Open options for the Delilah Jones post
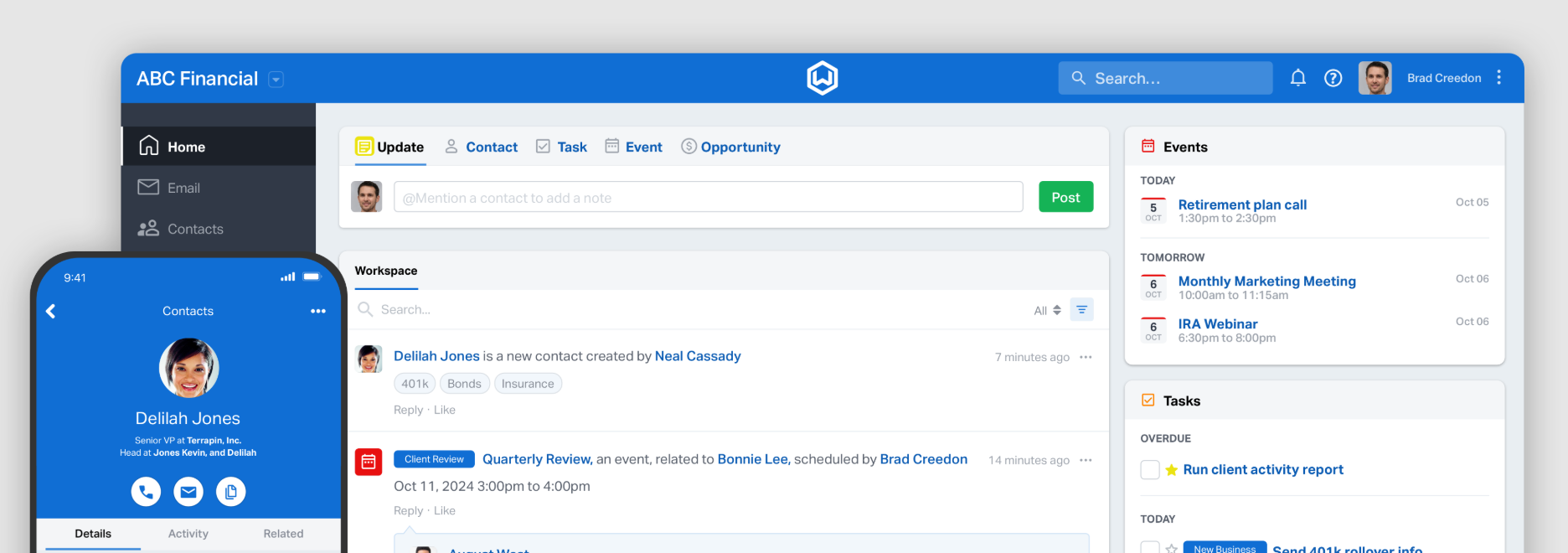Viewport: 1568px width, 553px height. [x=1086, y=357]
